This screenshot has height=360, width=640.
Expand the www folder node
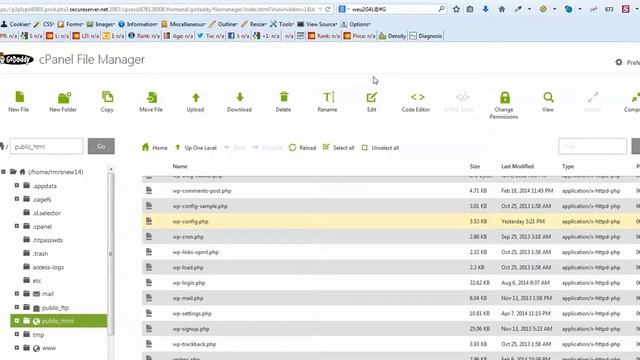pos(17,348)
